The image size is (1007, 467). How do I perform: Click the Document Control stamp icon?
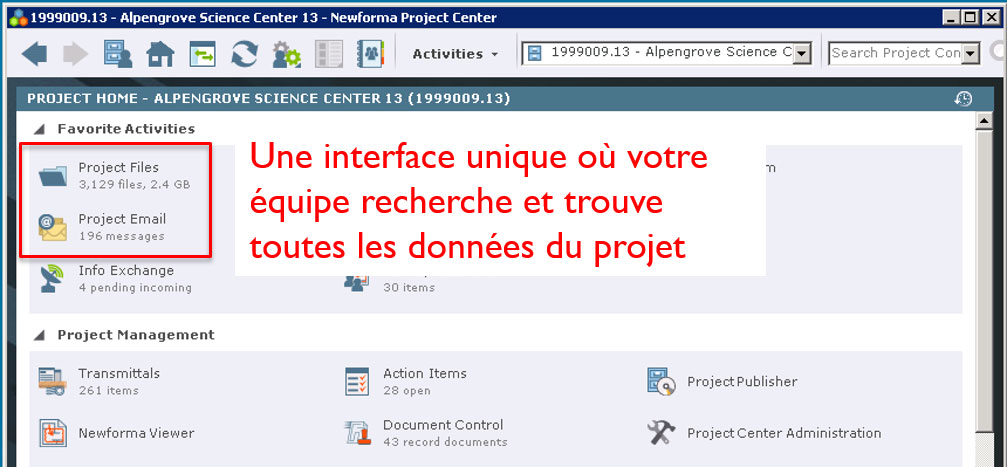(357, 434)
